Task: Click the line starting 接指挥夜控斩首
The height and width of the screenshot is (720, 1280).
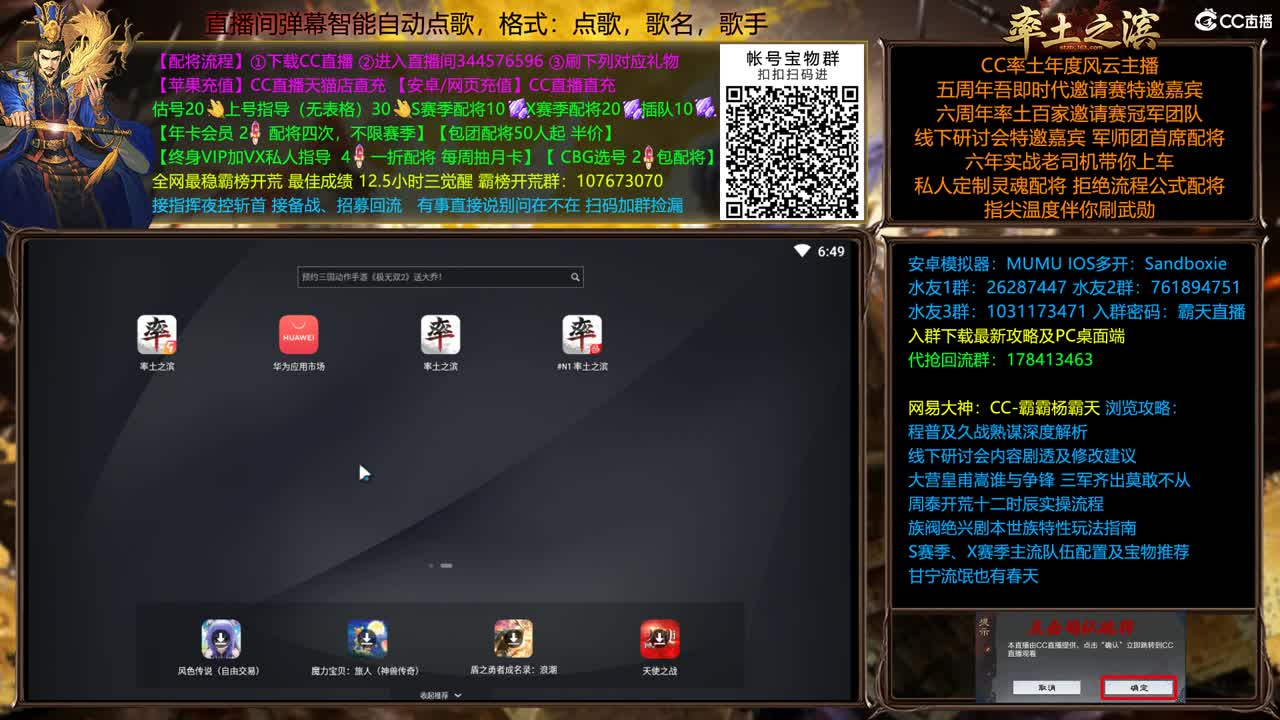Action: [417, 205]
